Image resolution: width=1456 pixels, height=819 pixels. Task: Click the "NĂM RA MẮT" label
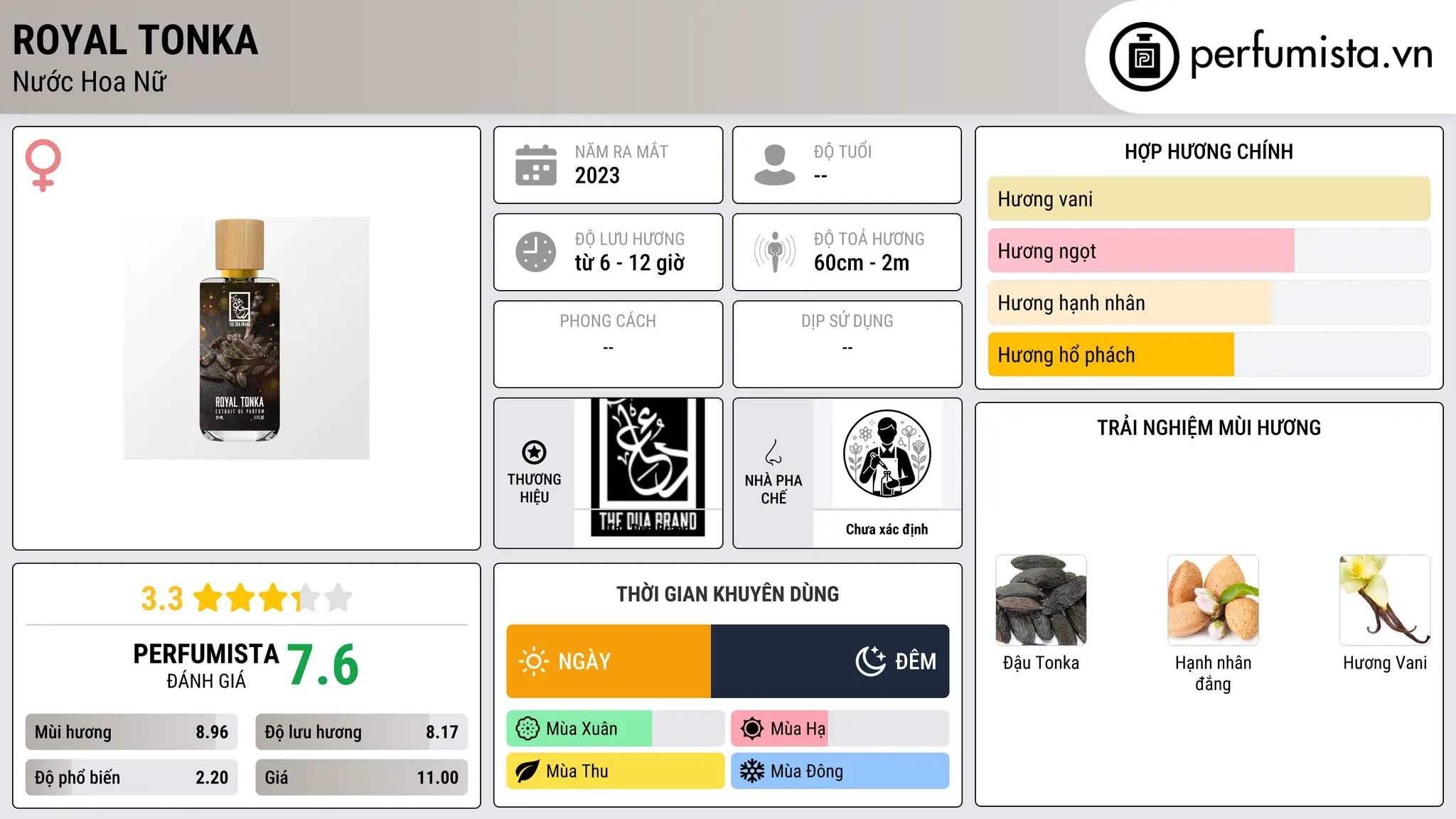coord(621,151)
